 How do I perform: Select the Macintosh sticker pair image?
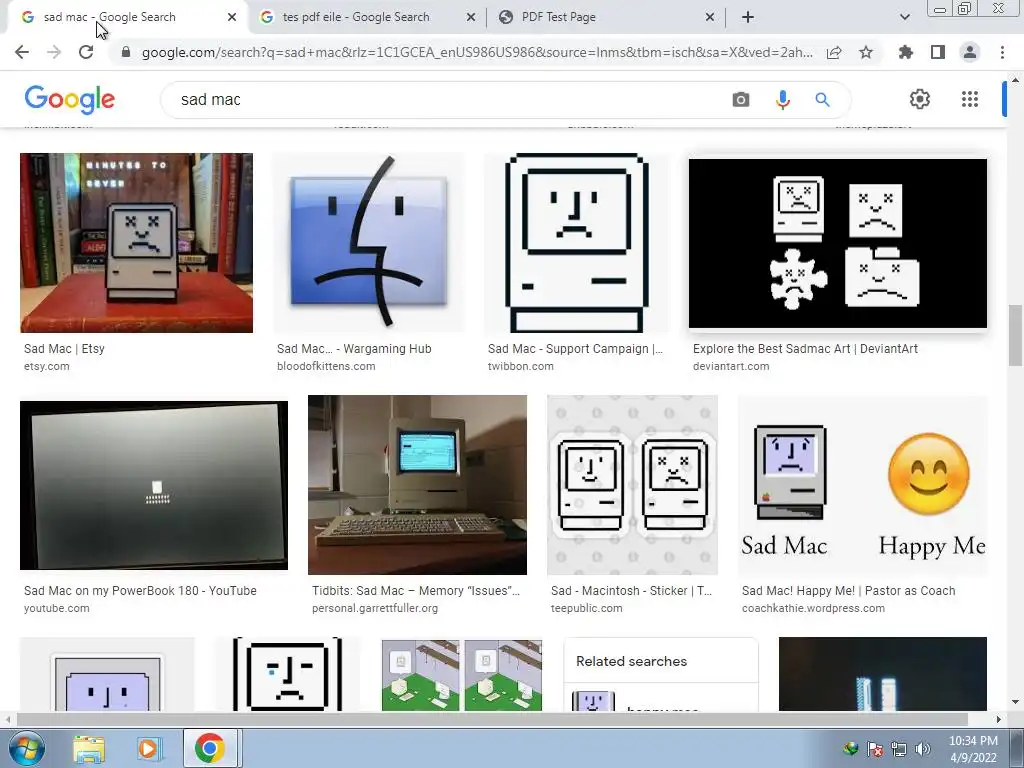[x=632, y=485]
